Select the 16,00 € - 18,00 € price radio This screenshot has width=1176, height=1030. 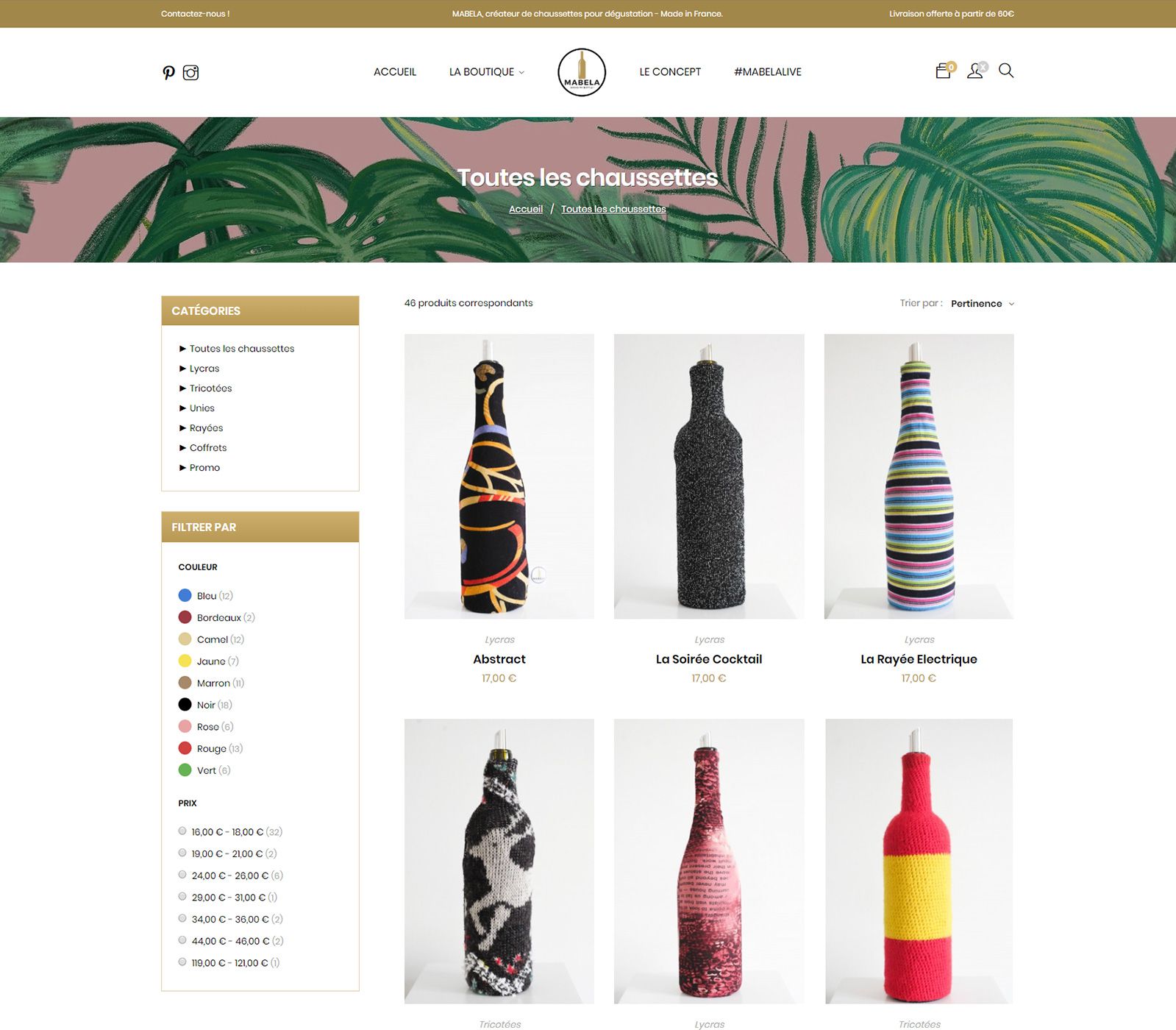click(182, 831)
